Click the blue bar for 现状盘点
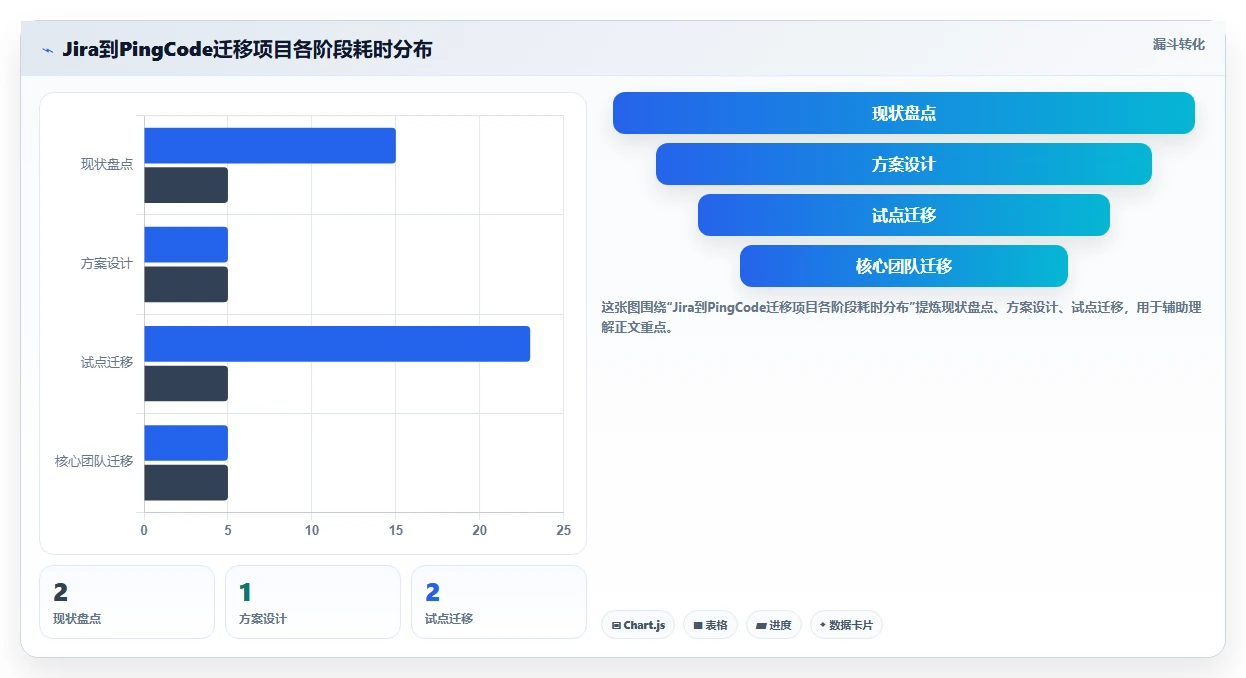 click(x=270, y=146)
